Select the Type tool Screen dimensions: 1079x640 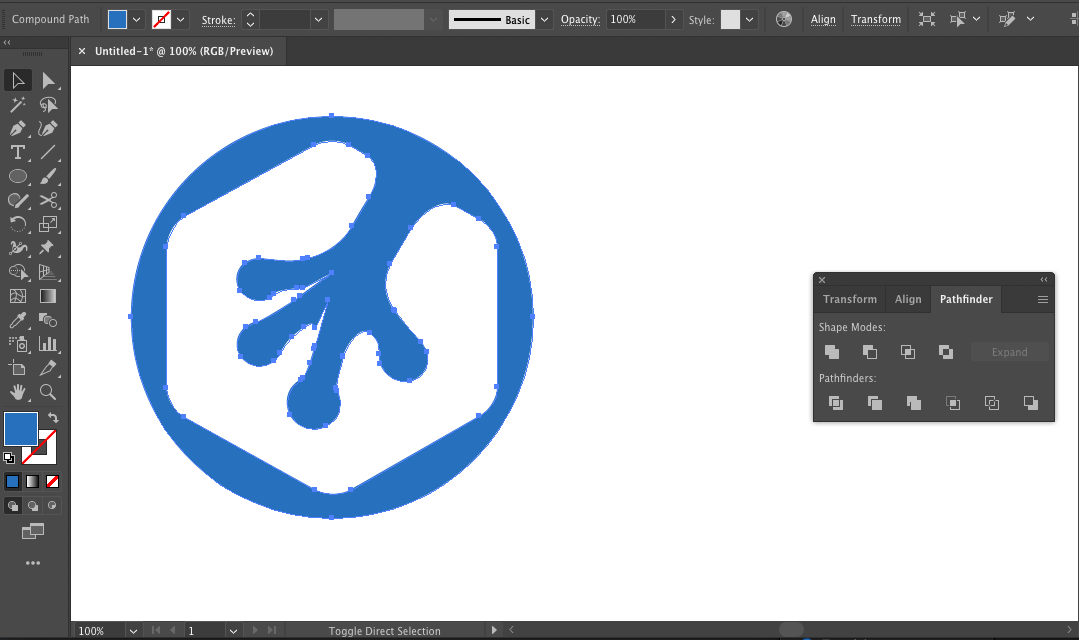[x=17, y=152]
